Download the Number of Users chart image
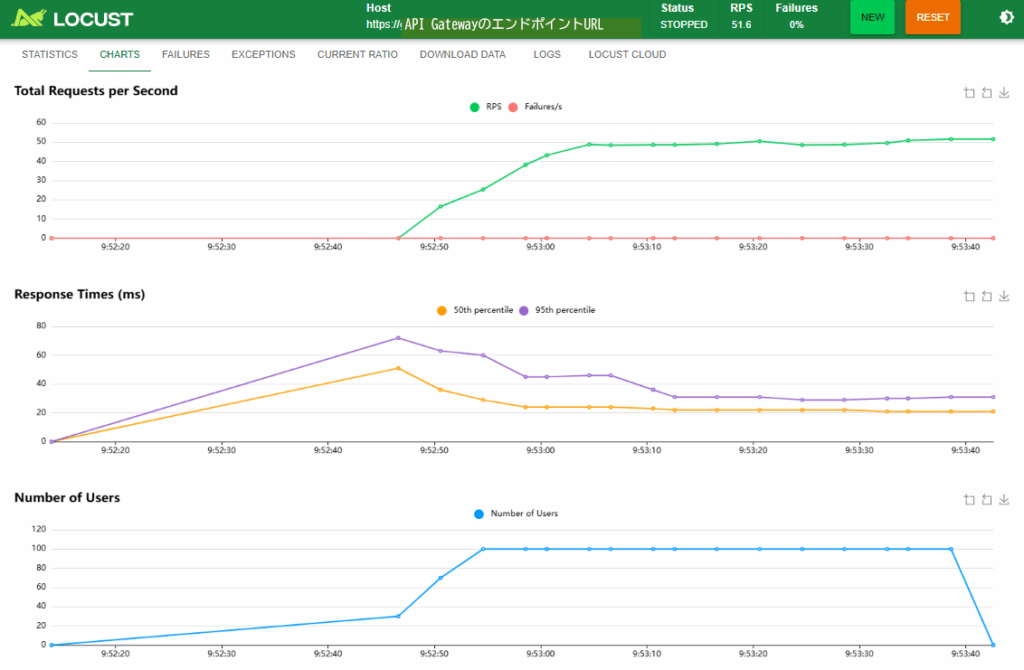 (1004, 499)
